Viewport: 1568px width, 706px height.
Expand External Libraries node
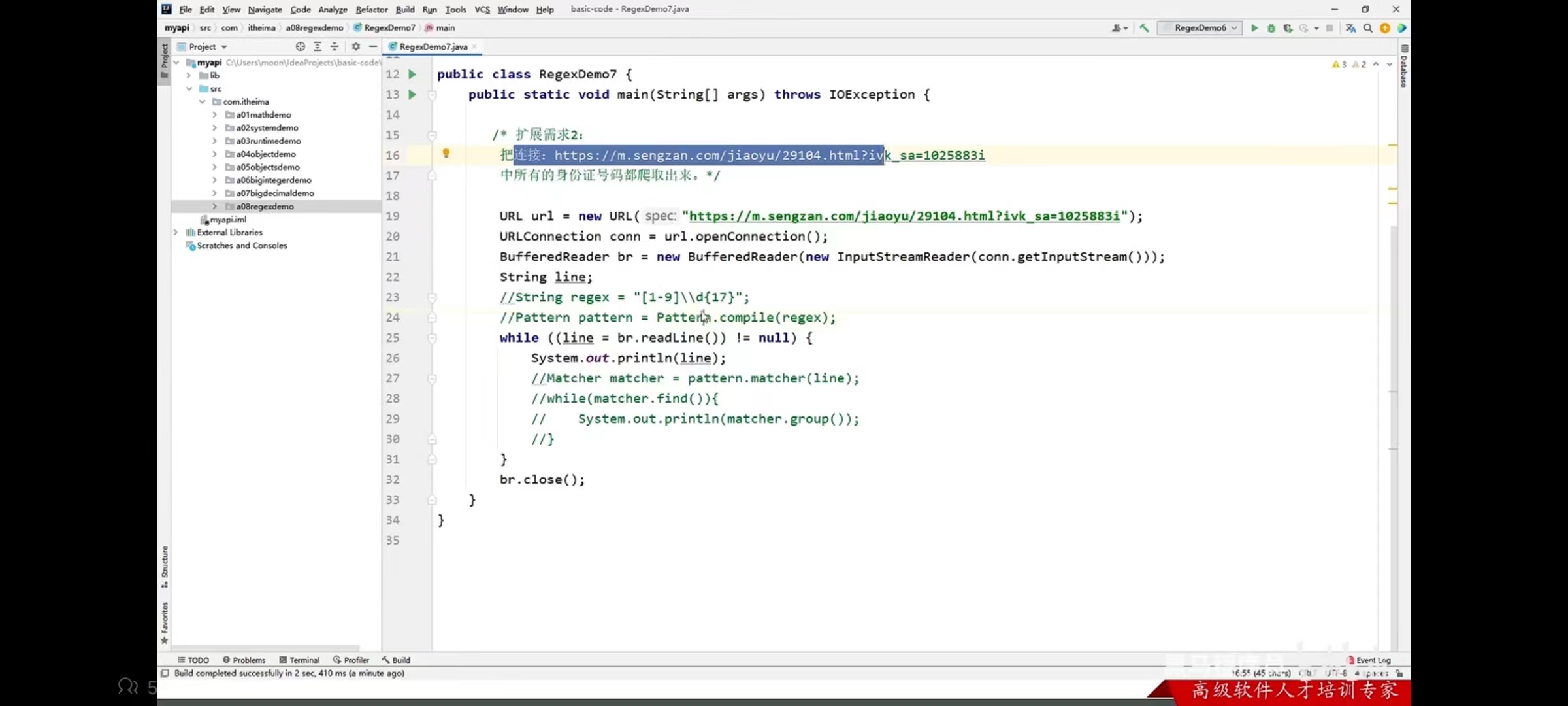176,232
